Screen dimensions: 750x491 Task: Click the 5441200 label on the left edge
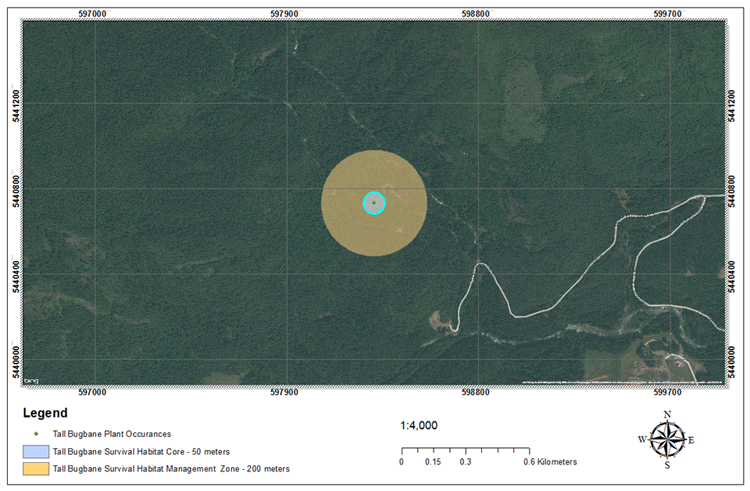(x=12, y=103)
